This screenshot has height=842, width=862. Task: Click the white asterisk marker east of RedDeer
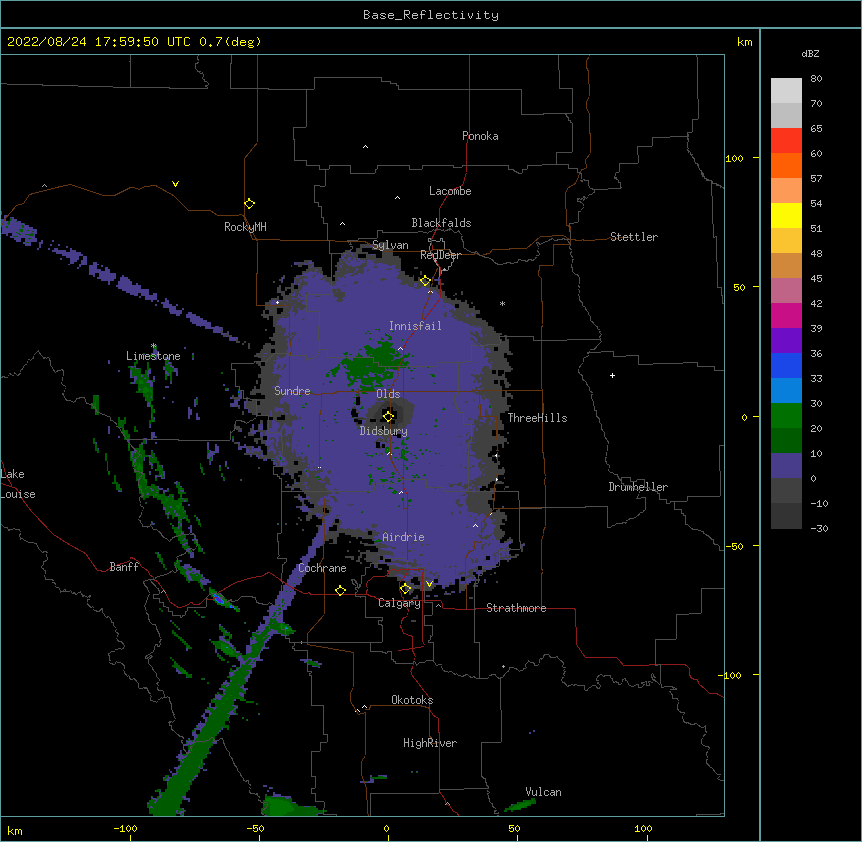tap(502, 303)
